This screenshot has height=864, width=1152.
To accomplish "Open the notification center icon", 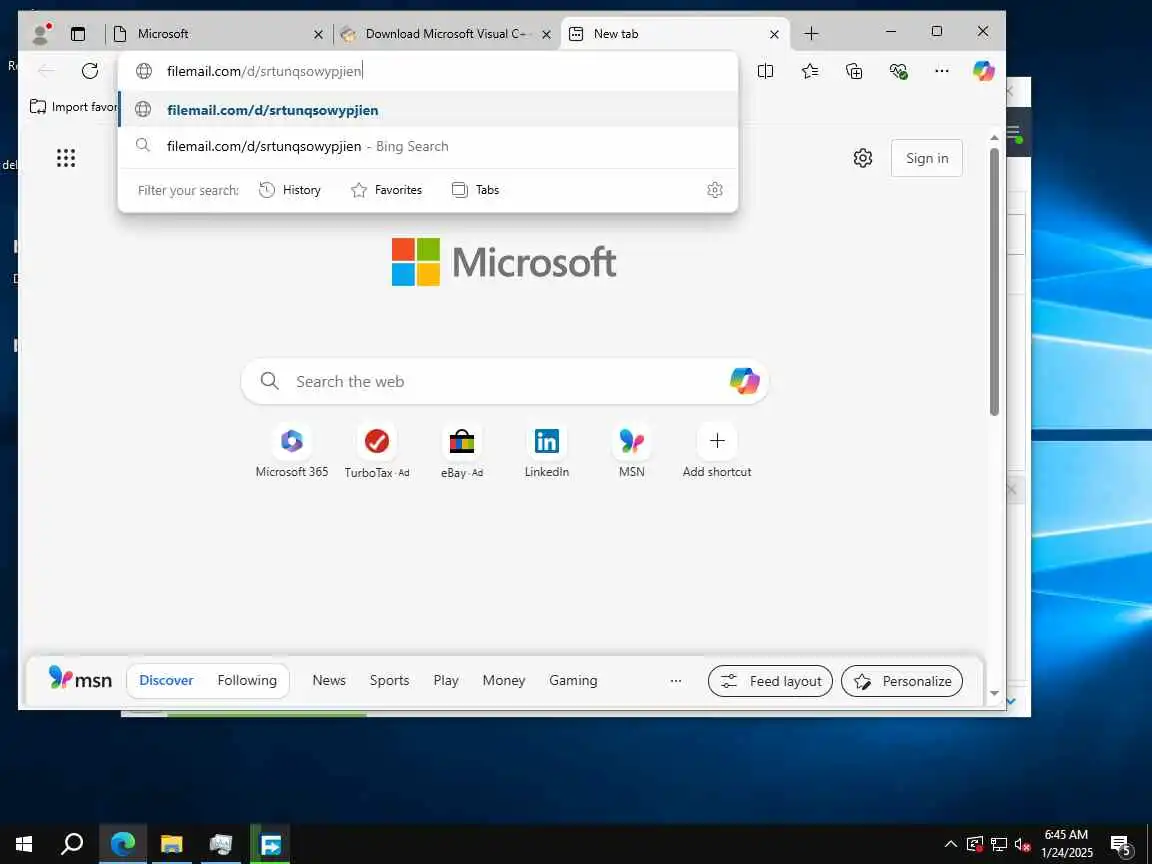I will point(1120,845).
